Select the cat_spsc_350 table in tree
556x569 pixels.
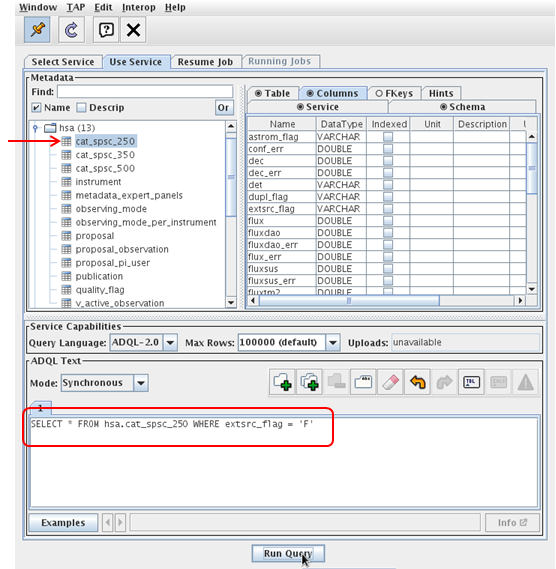coord(105,155)
